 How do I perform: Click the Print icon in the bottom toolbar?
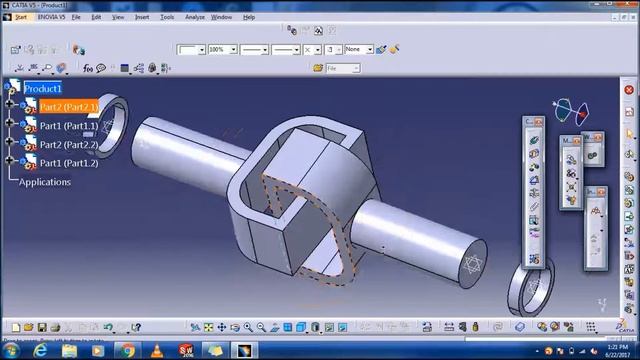[x=55, y=327]
